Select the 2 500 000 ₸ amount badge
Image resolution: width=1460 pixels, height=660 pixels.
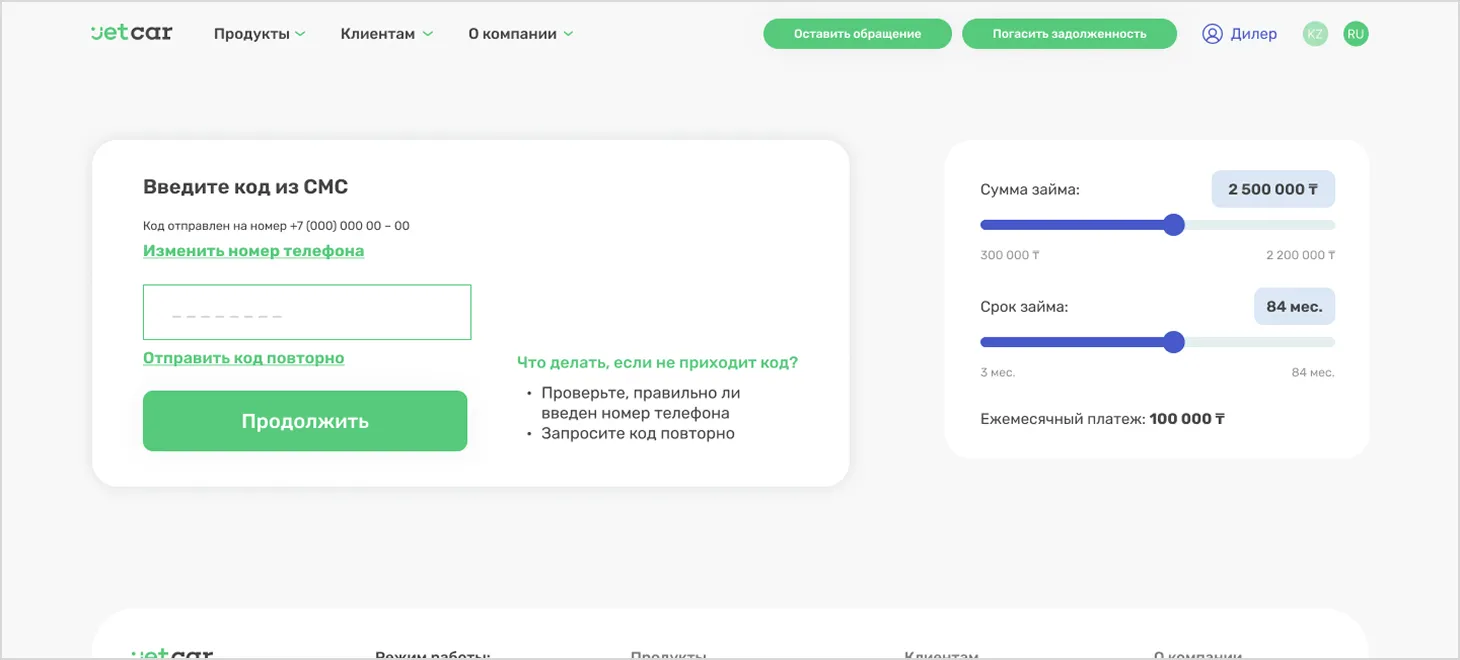(1272, 189)
